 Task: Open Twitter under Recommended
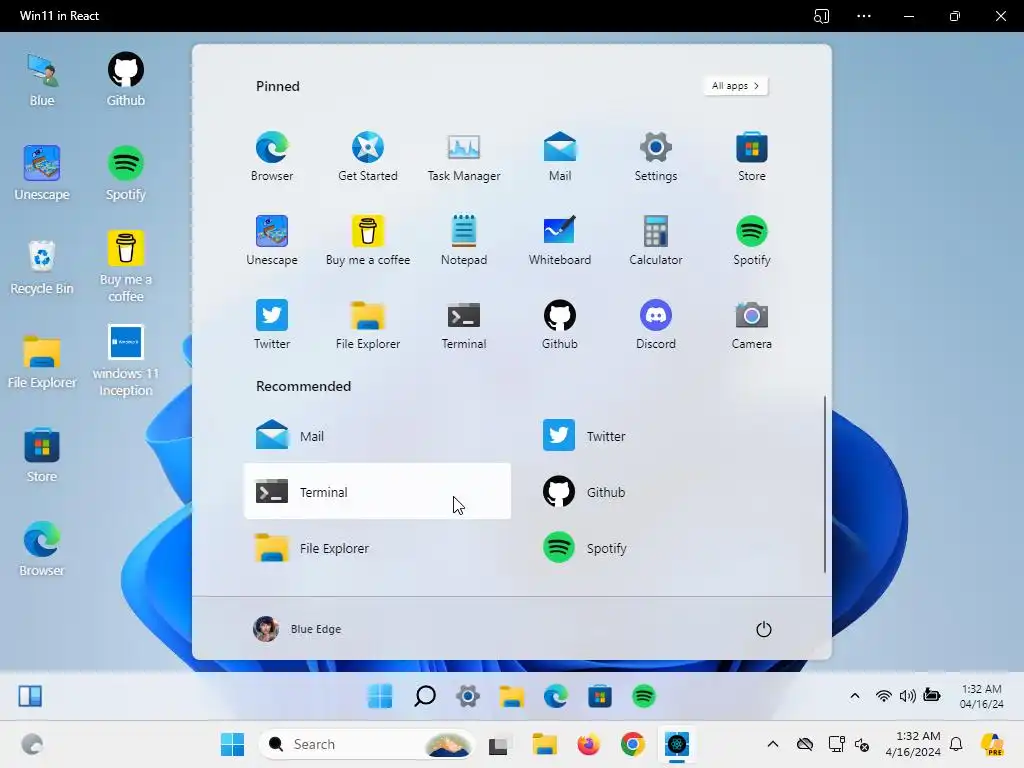664,436
